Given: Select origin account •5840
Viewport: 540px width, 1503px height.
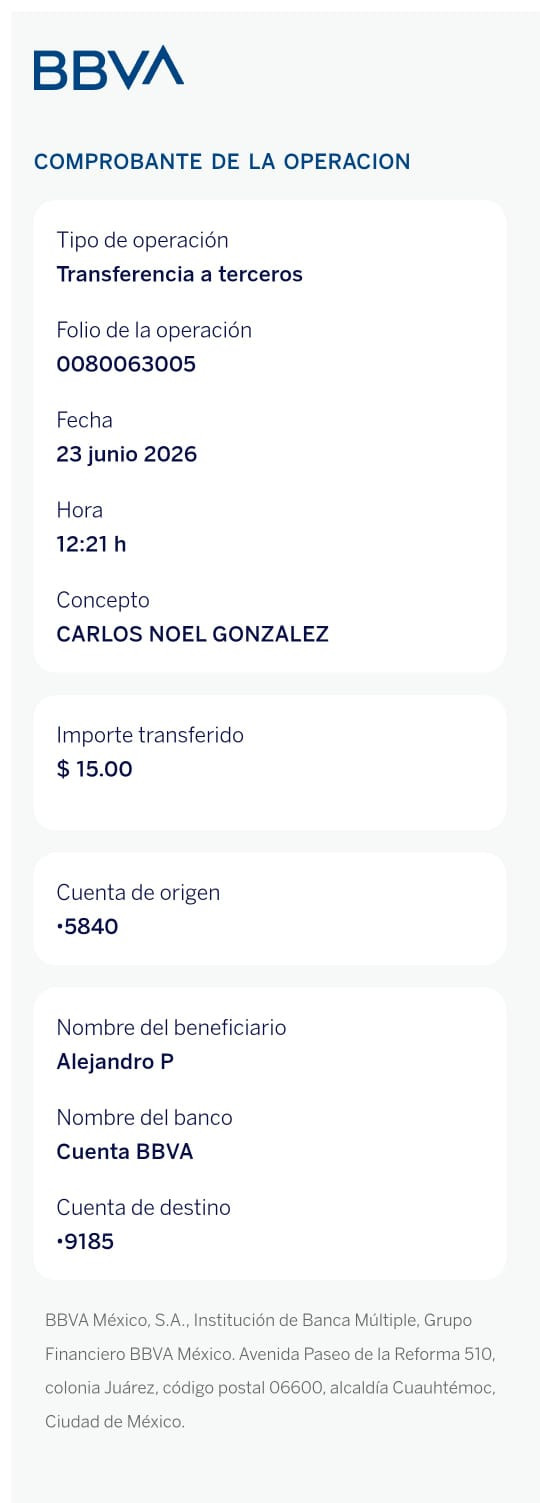Looking at the screenshot, I should [x=88, y=926].
